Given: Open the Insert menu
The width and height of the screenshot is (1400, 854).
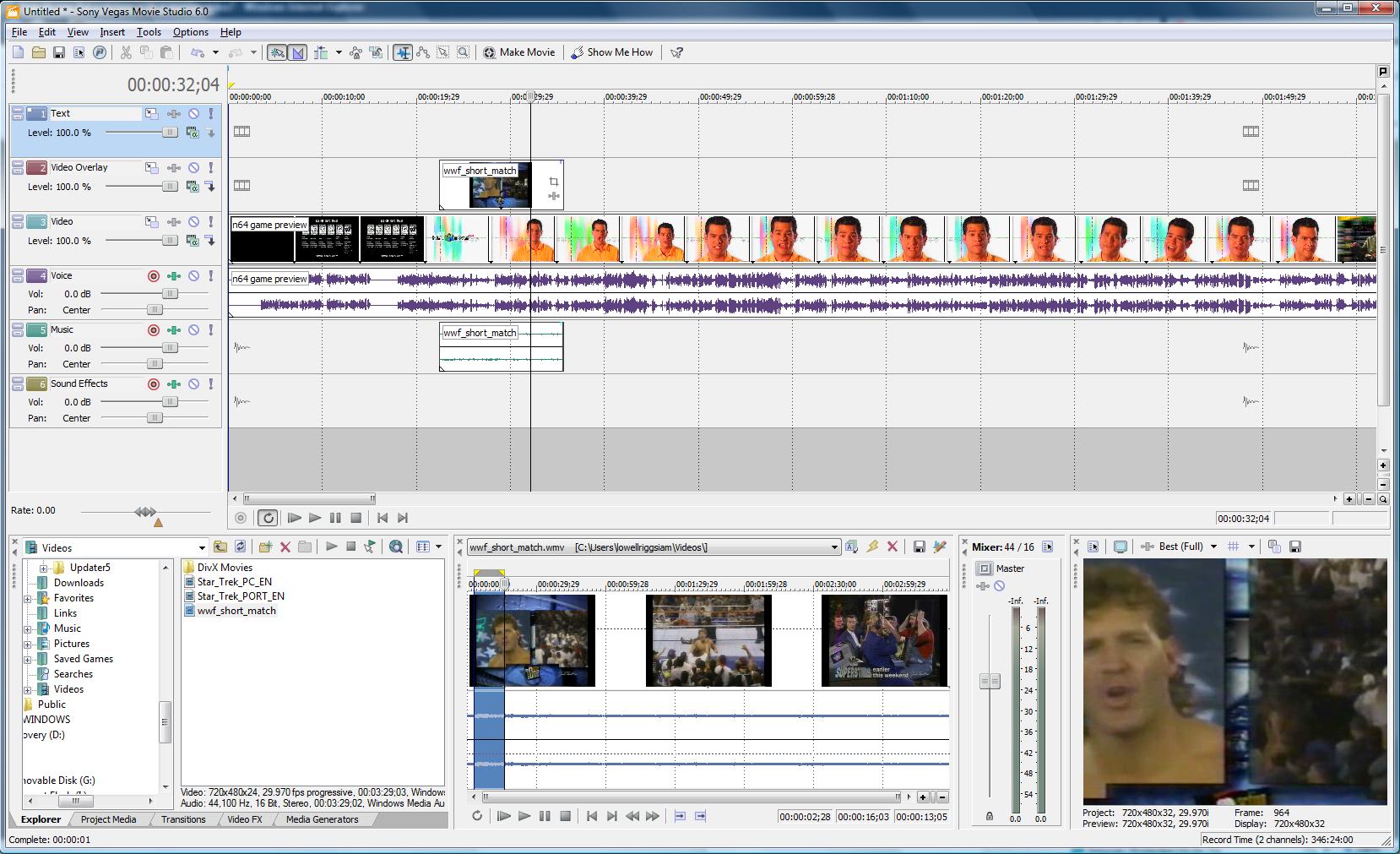Looking at the screenshot, I should pyautogui.click(x=112, y=32).
